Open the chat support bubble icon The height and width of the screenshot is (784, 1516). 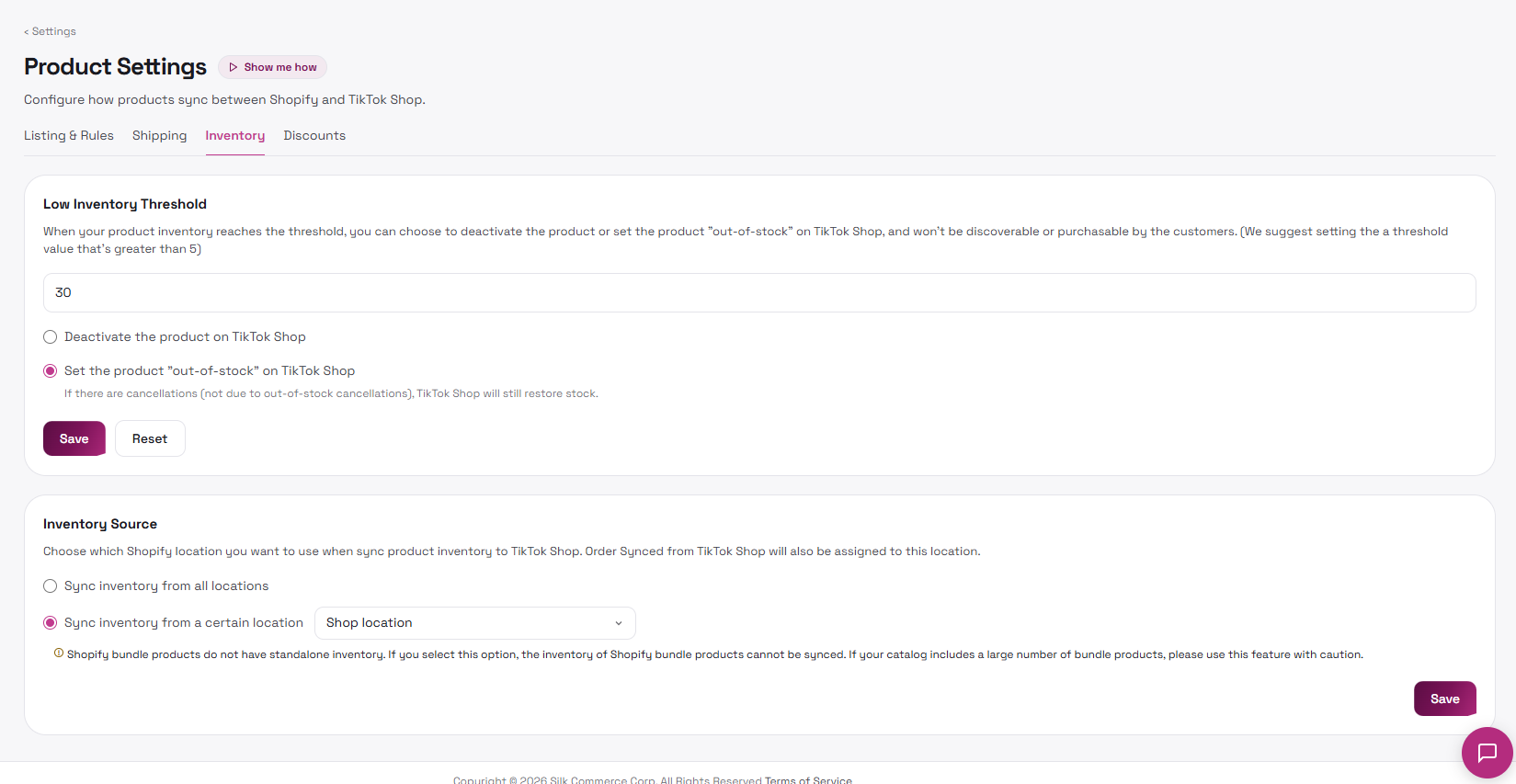point(1487,753)
